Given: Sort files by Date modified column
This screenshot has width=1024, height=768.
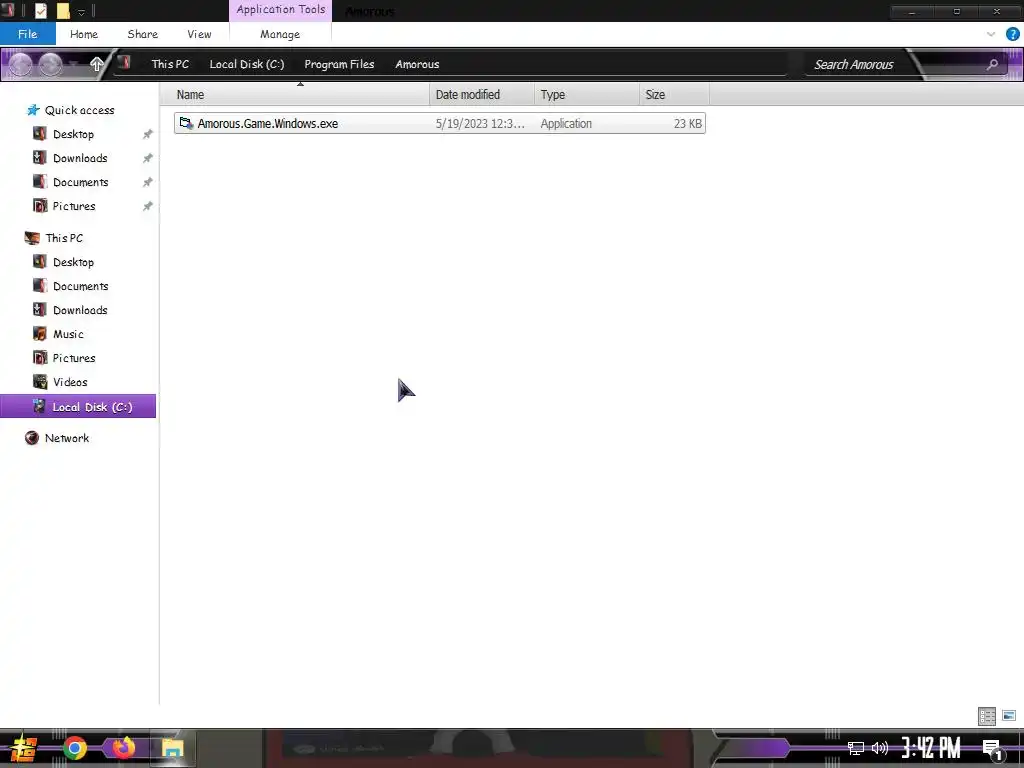Looking at the screenshot, I should pyautogui.click(x=482, y=95).
